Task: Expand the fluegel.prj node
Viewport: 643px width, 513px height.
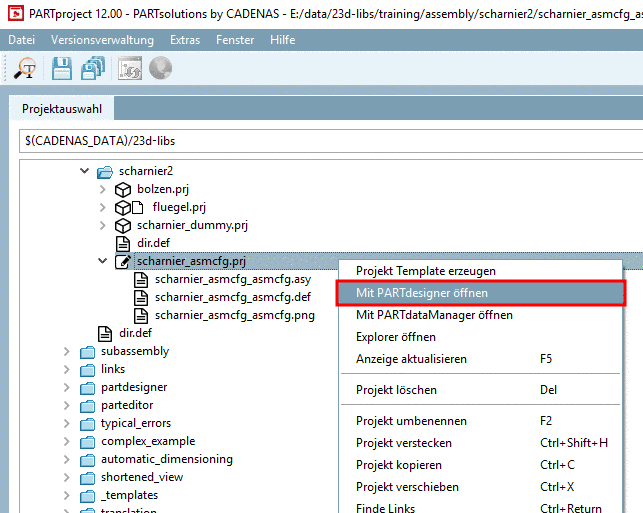Action: coord(103,207)
